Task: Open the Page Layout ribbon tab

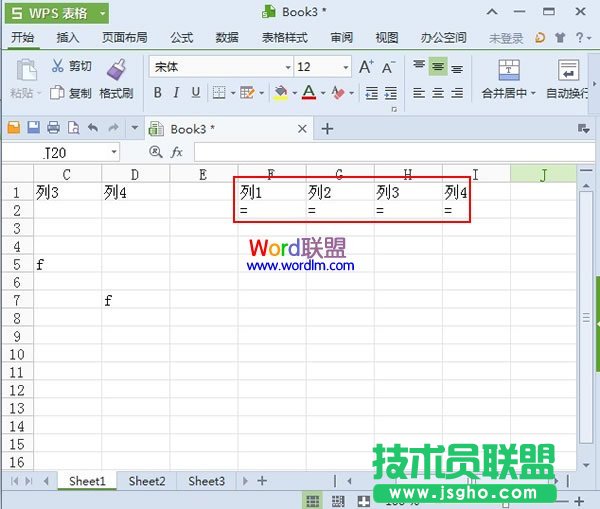Action: [x=125, y=38]
